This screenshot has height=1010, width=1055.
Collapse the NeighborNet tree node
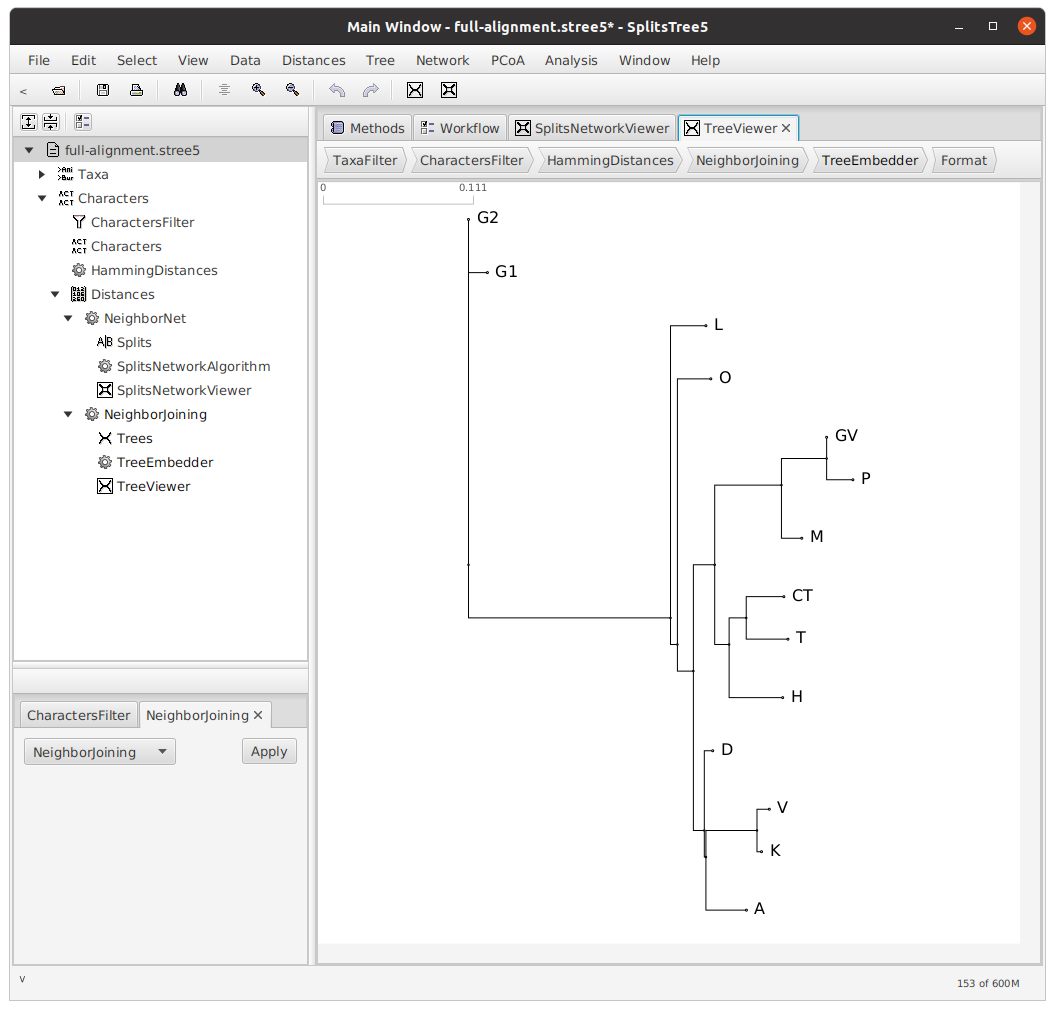tap(68, 319)
